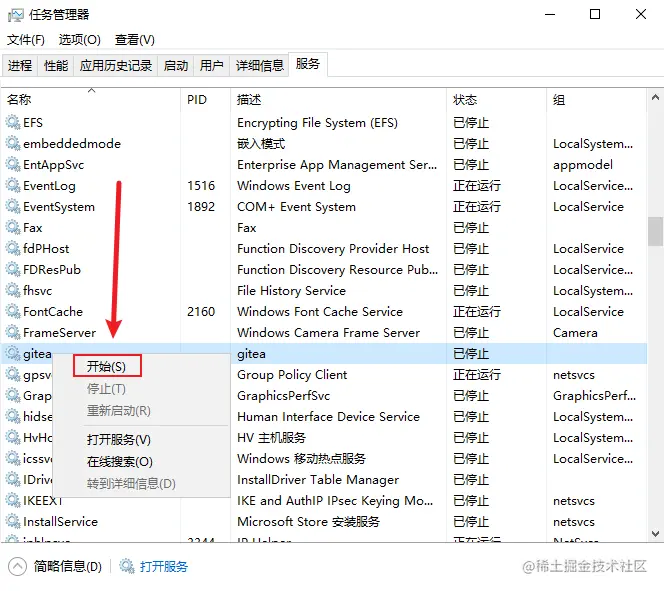Screen dimensions: 664x591
Task: Switch to the 性能 tab
Action: point(56,66)
